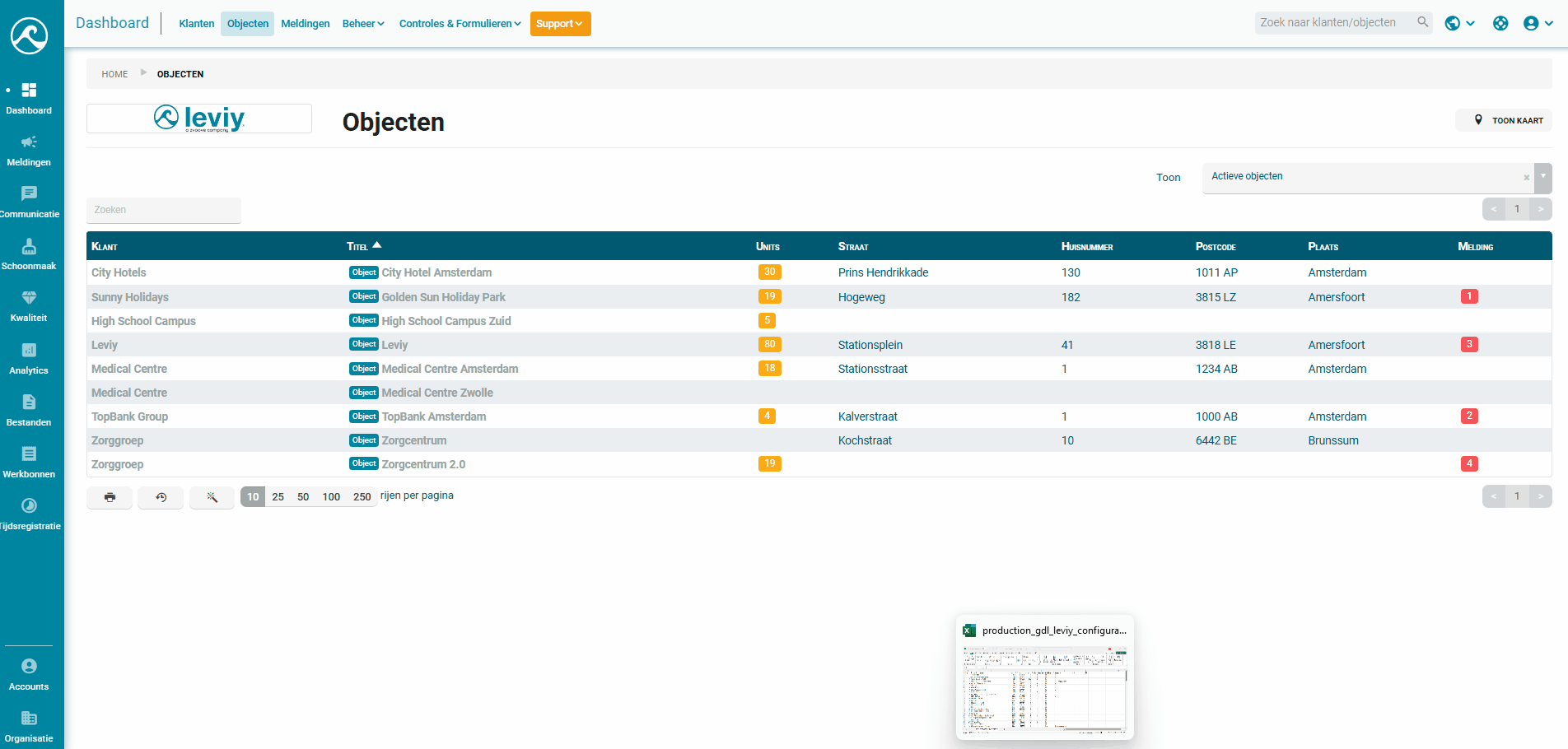Open the Accounts person icon

tap(29, 666)
